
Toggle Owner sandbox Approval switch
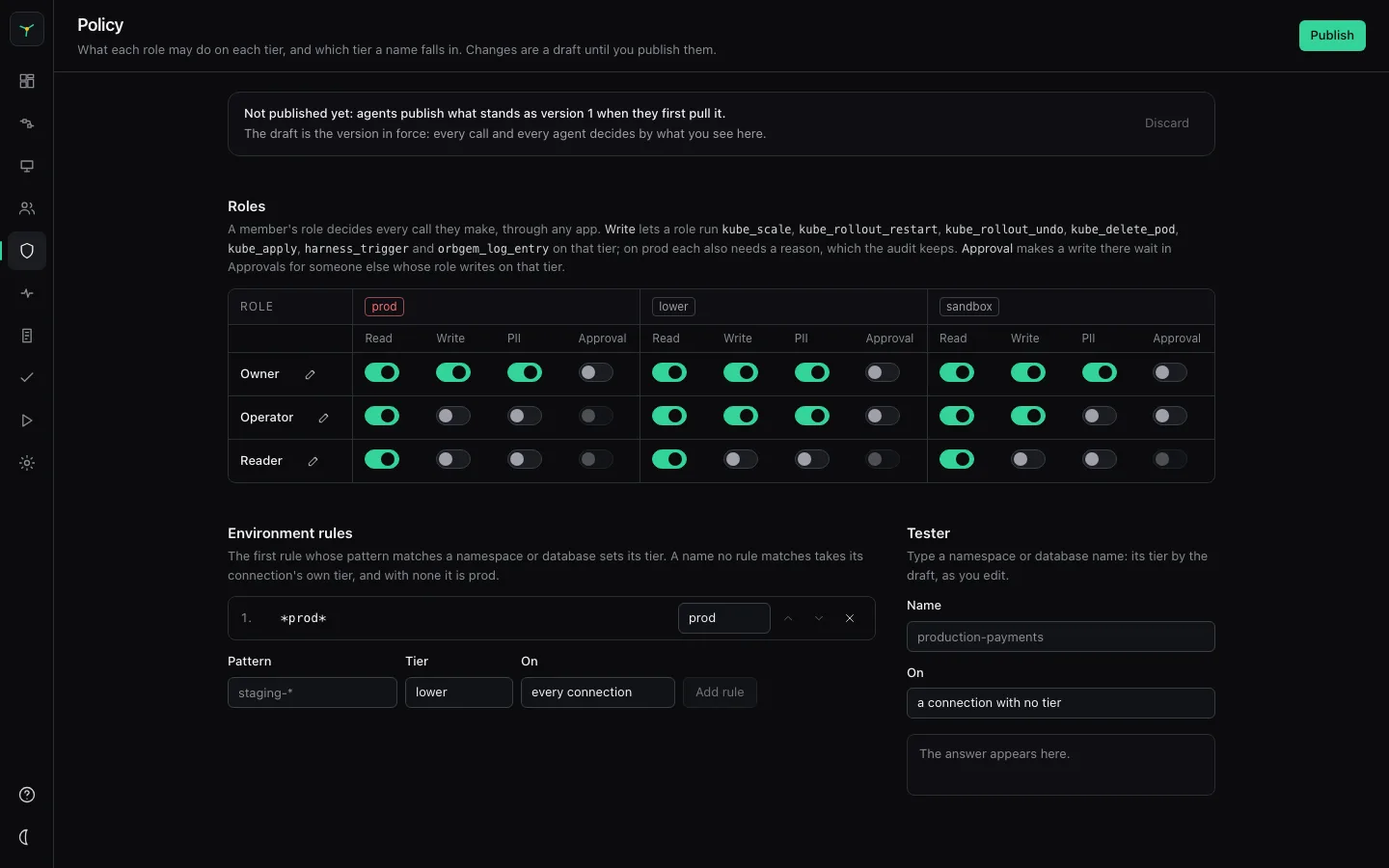1170,372
